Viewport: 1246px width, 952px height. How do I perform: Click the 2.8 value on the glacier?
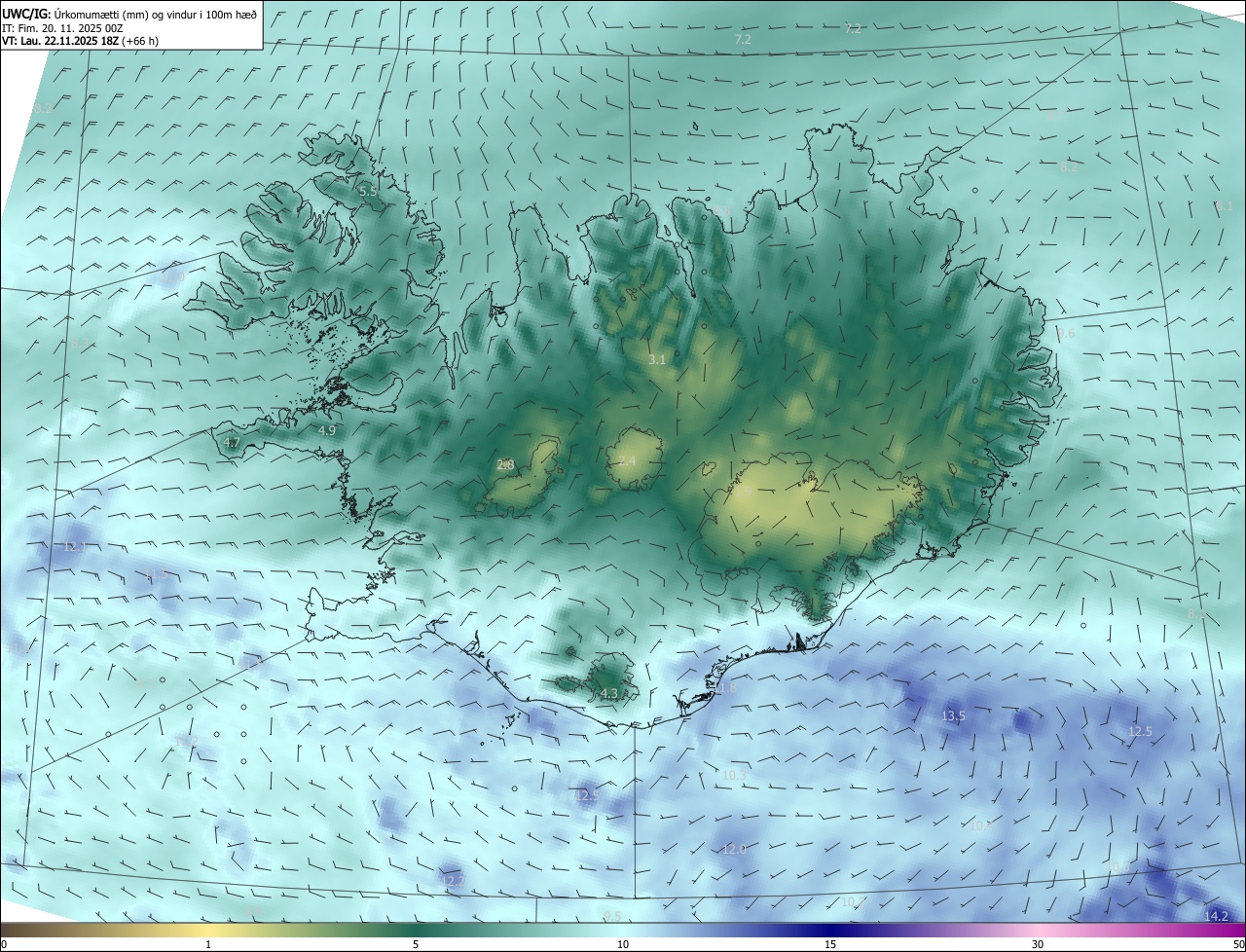pos(505,465)
